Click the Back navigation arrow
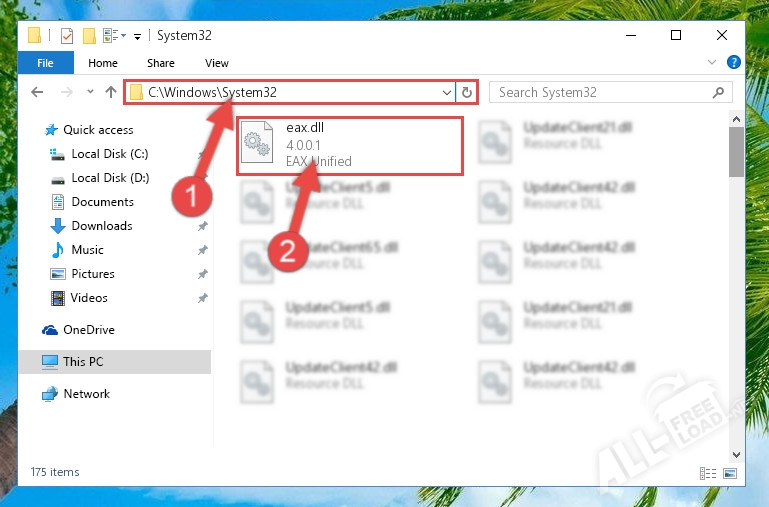The width and height of the screenshot is (769, 507). [37, 92]
